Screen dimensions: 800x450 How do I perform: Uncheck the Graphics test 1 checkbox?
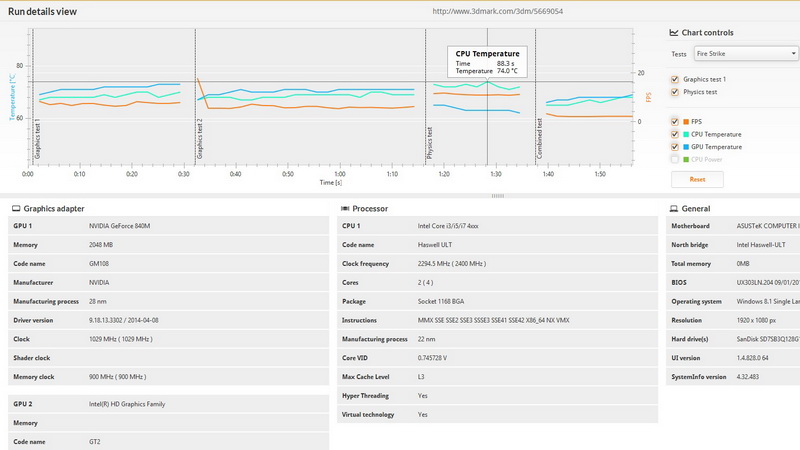[x=674, y=80]
